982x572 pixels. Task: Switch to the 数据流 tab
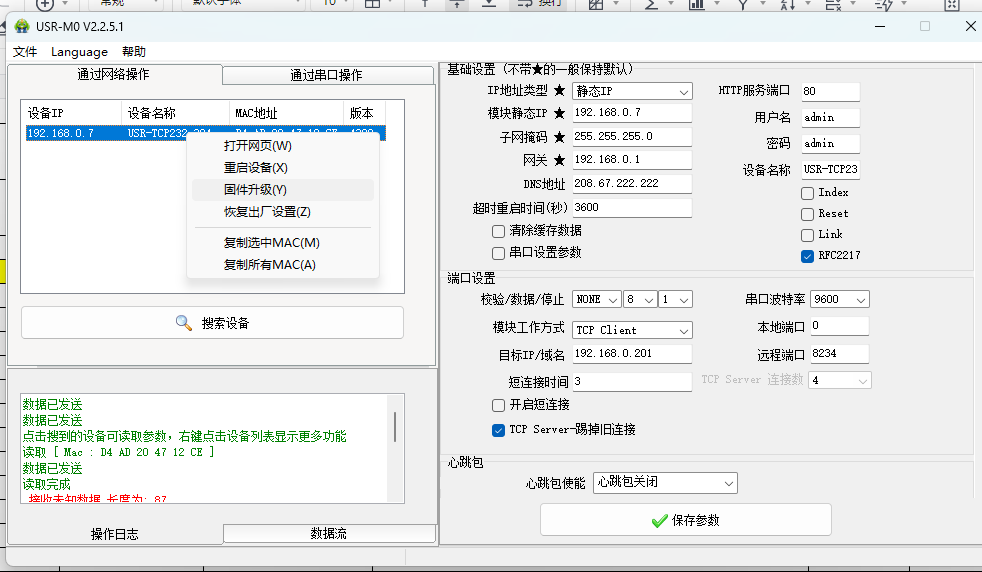[328, 534]
